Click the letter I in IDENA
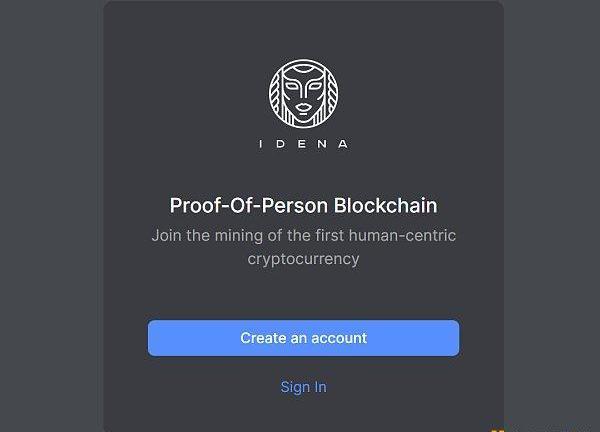The height and width of the screenshot is (432, 600). (x=262, y=144)
